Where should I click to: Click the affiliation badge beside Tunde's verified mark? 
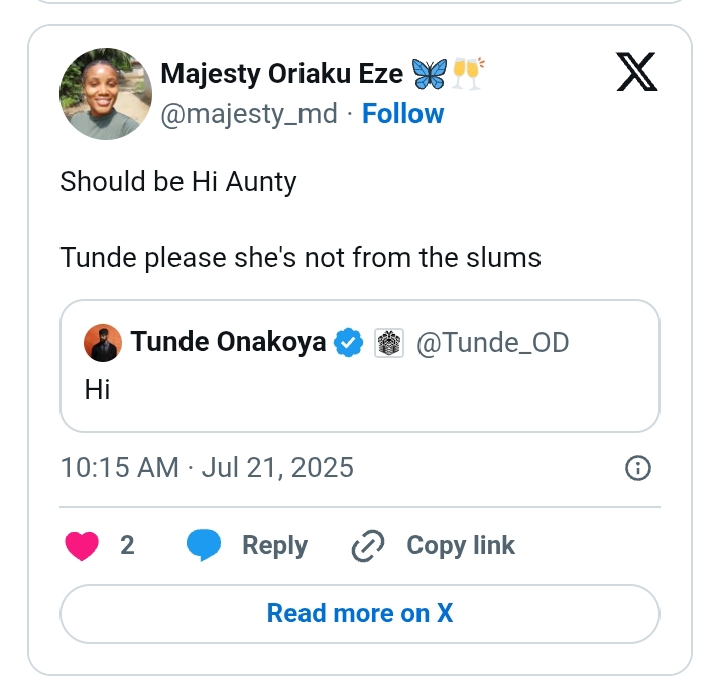pyautogui.click(x=388, y=343)
